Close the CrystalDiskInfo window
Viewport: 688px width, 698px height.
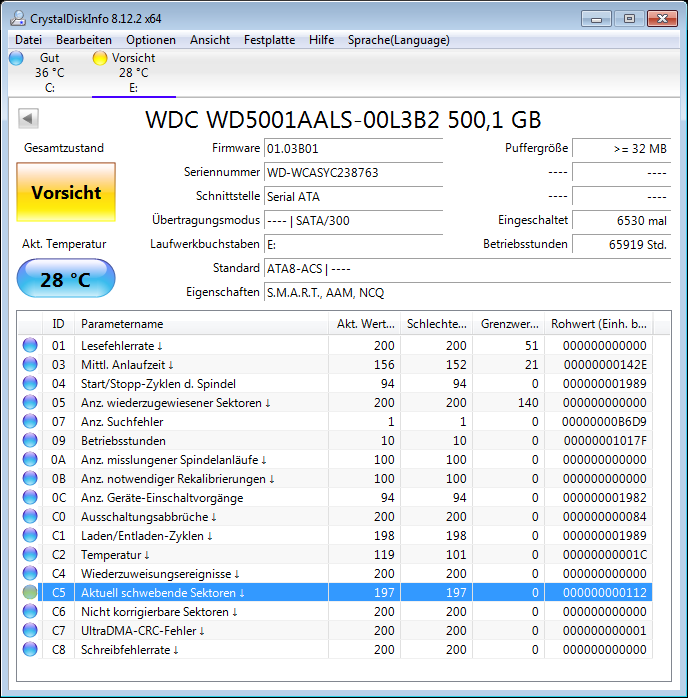click(x=663, y=19)
